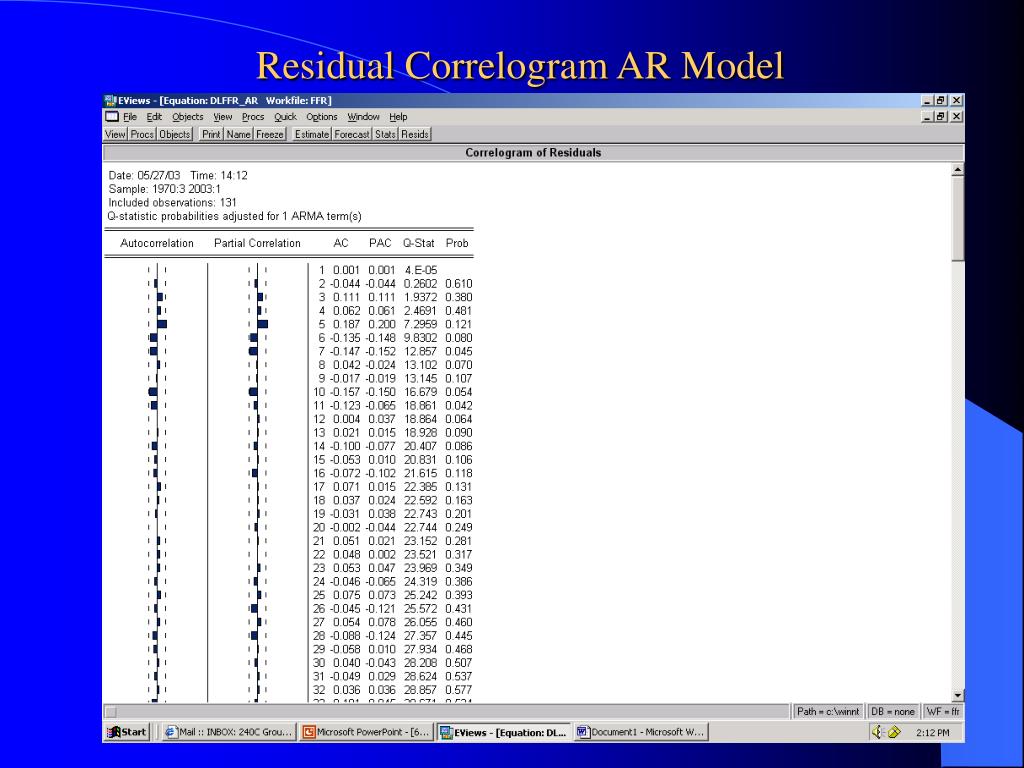Open the File menu
Image resolution: width=1024 pixels, height=768 pixels.
tap(130, 117)
